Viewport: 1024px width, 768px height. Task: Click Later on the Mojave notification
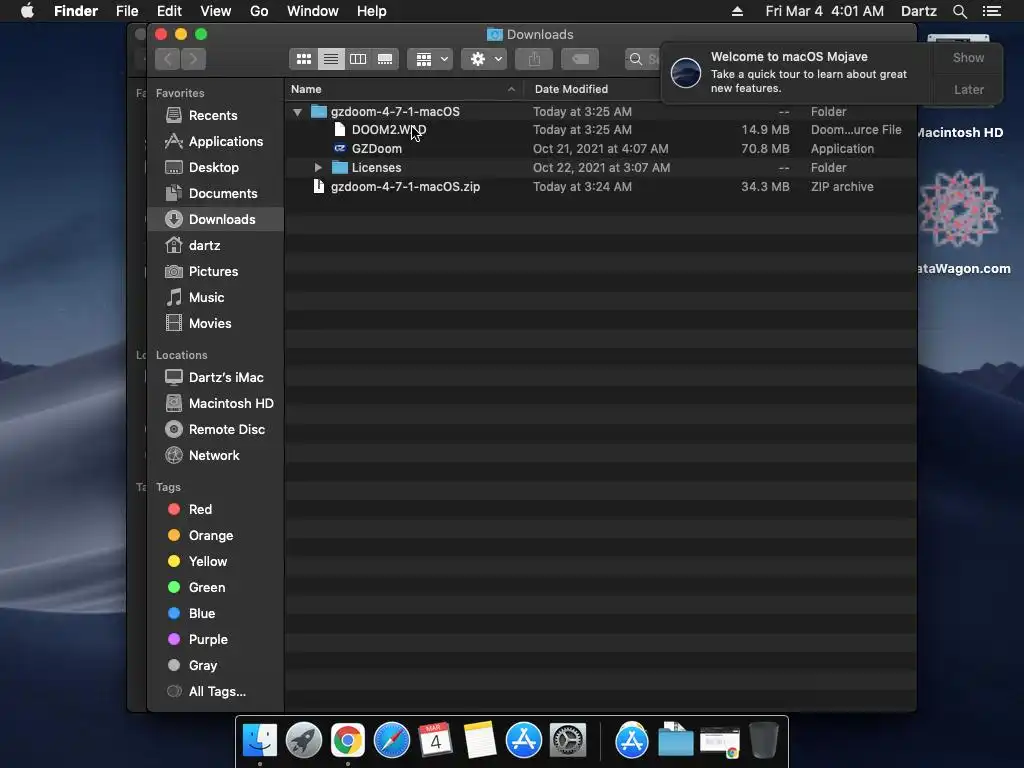968,90
